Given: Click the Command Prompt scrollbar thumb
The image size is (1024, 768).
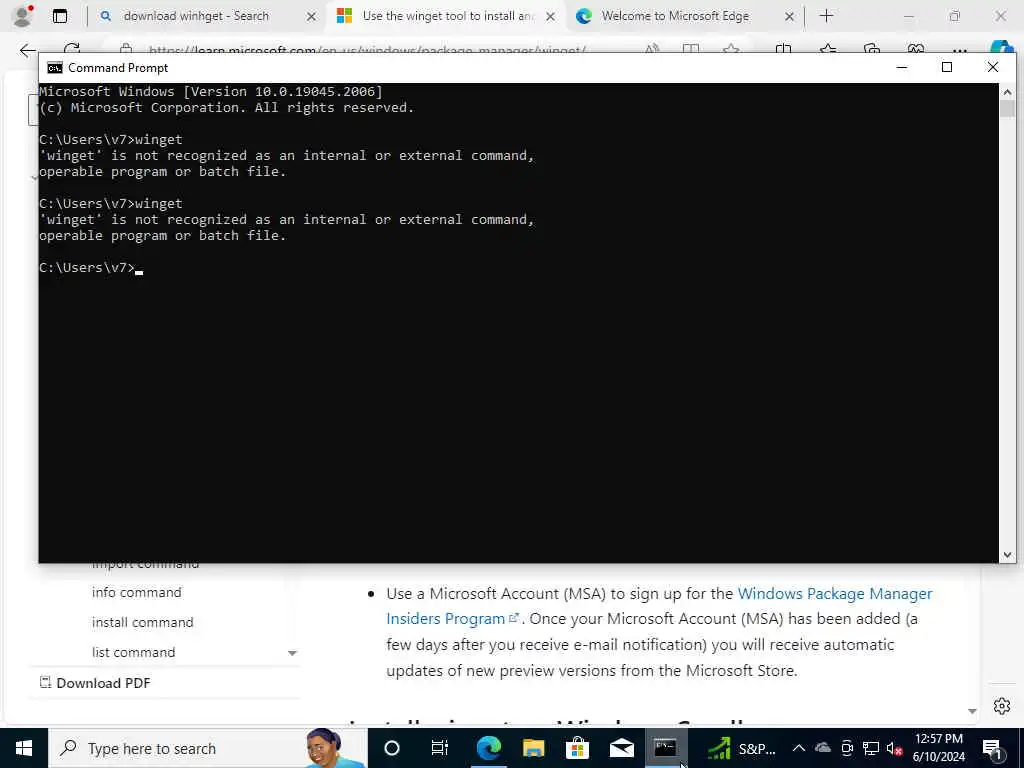Looking at the screenshot, I should [x=1007, y=109].
